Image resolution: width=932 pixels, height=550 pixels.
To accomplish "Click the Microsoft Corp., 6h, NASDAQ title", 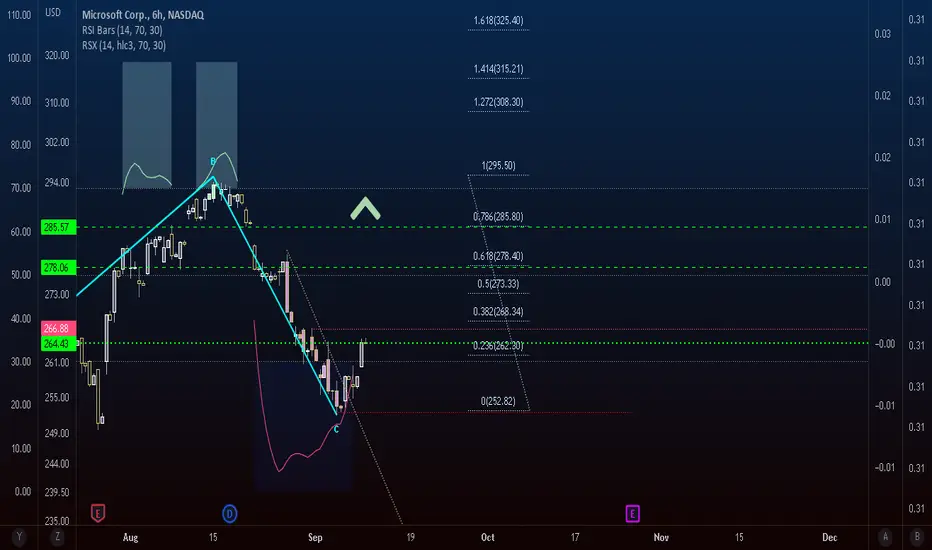I will (x=143, y=15).
